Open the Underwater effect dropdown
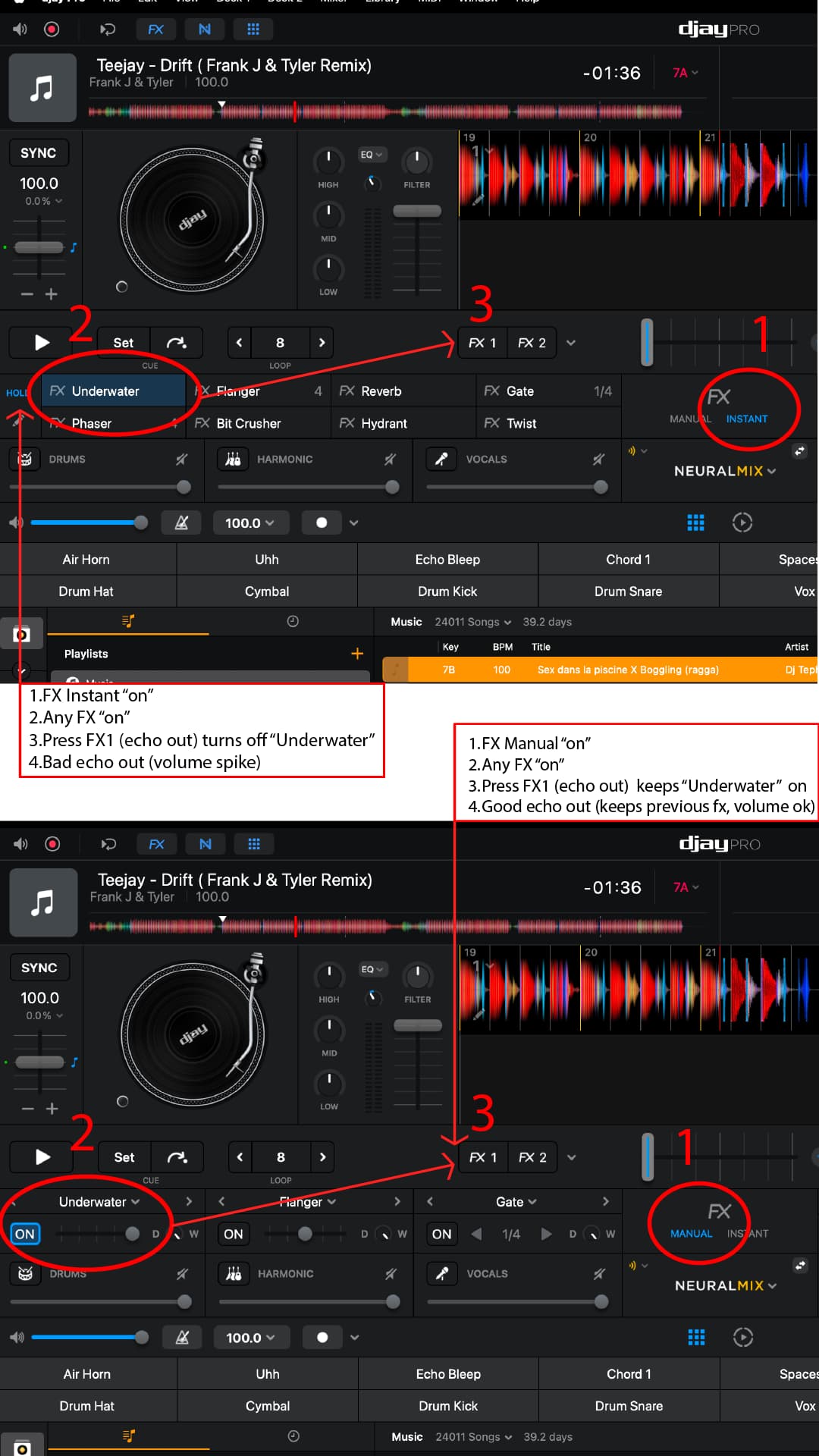 (99, 1202)
